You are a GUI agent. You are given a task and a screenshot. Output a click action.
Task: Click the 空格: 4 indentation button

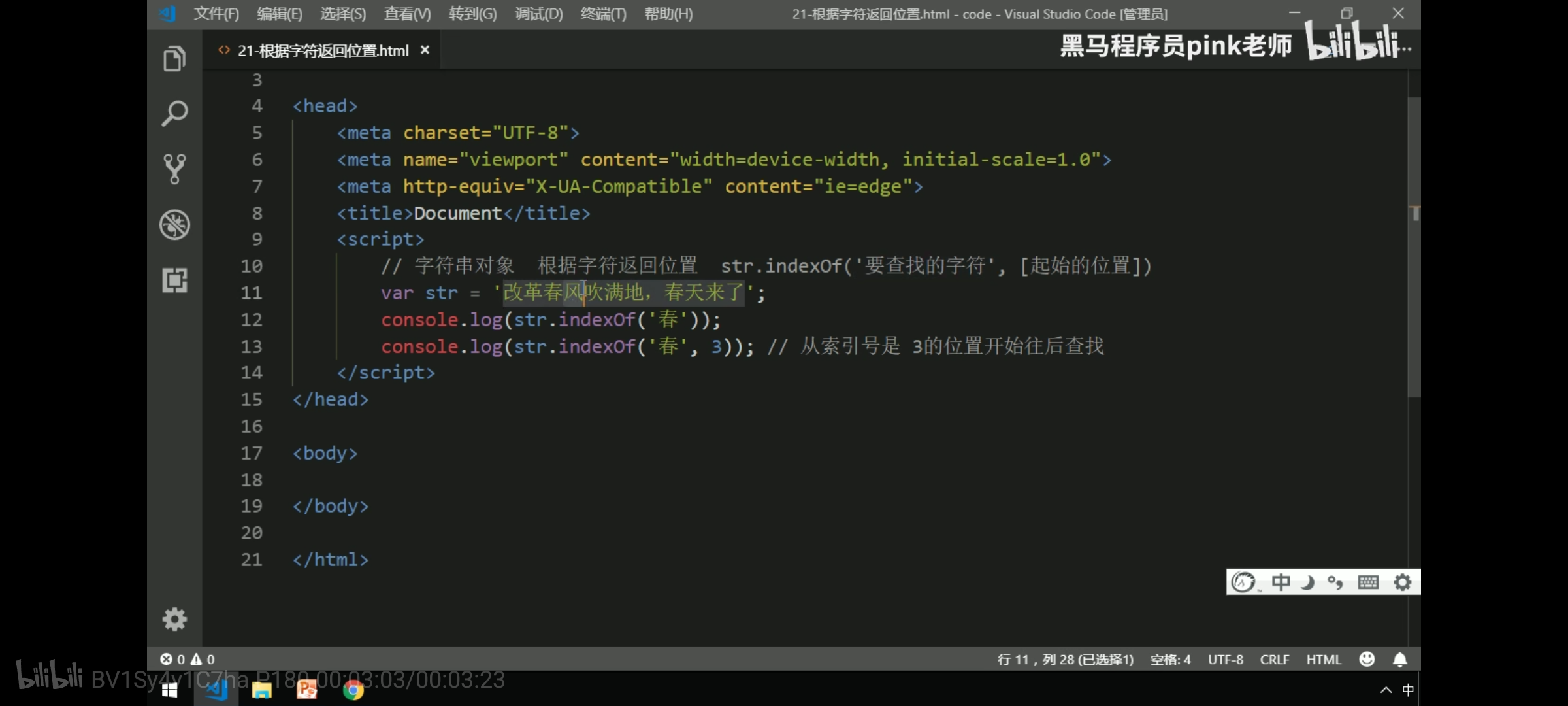tap(1170, 659)
